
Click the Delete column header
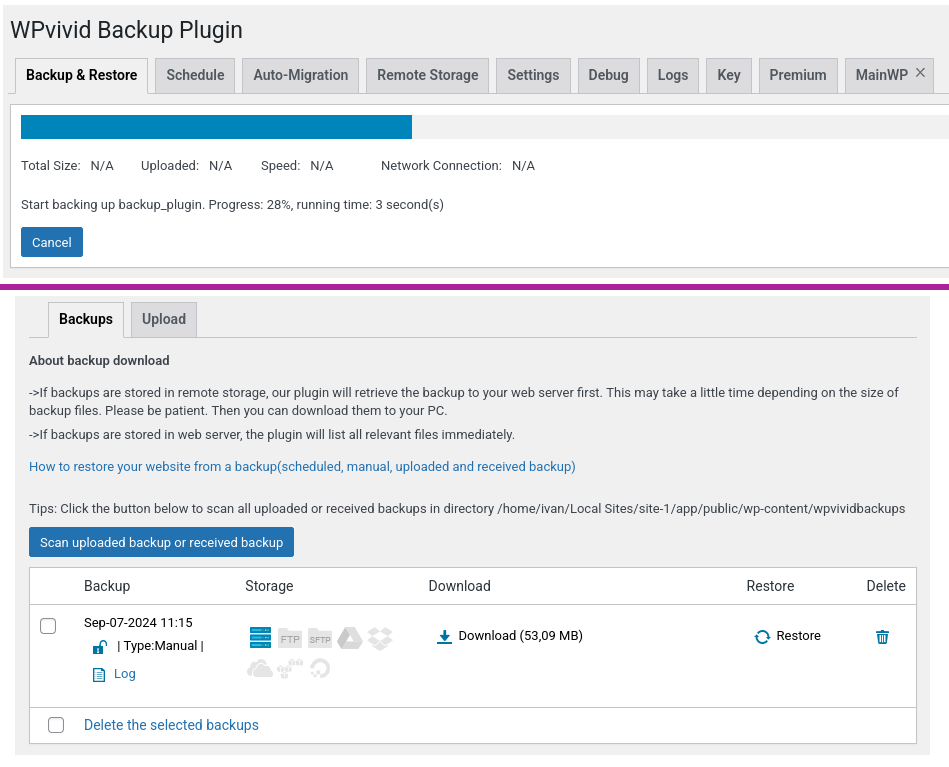(886, 586)
